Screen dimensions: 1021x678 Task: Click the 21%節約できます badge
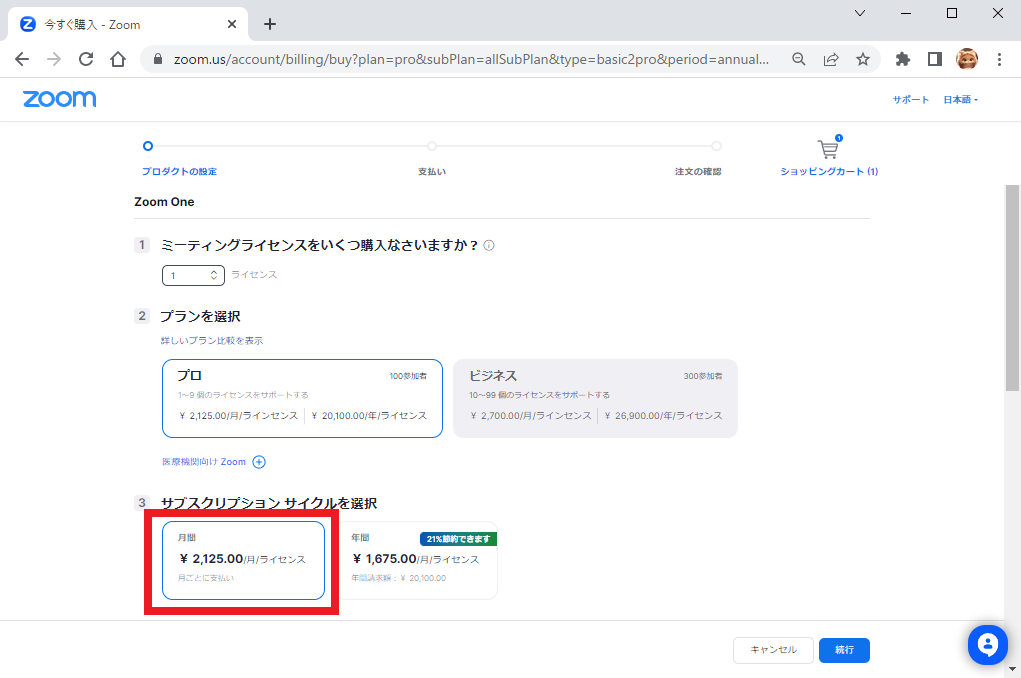tap(458, 539)
